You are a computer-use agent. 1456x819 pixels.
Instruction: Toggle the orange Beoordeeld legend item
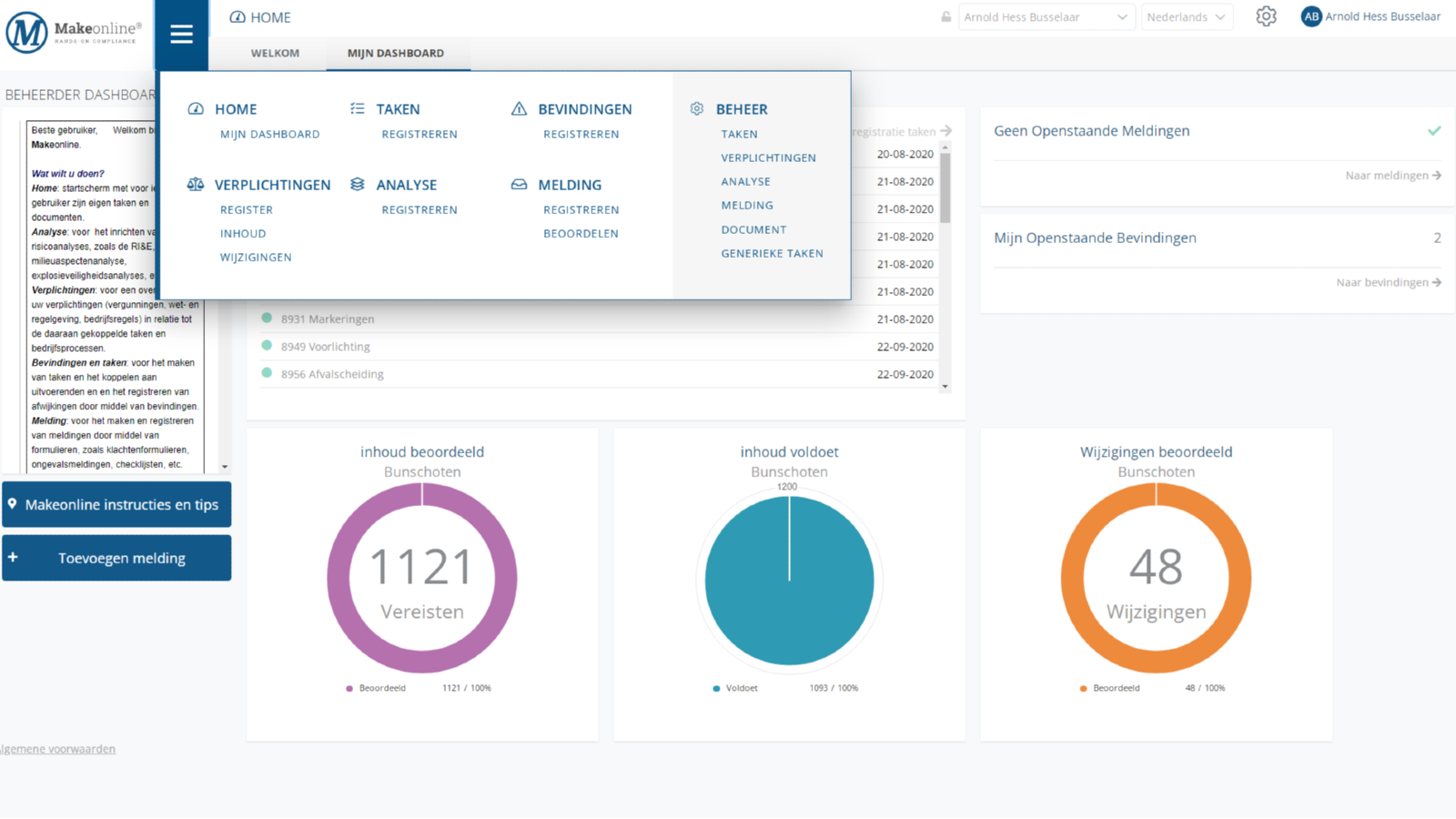1115,688
